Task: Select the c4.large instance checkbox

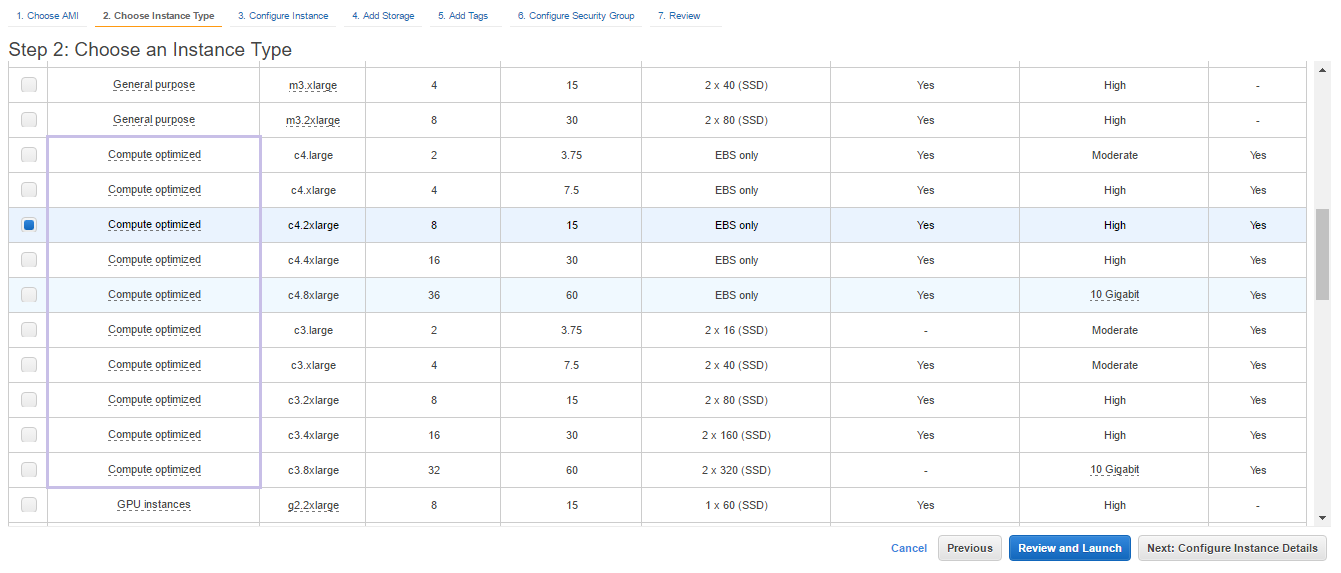Action: [x=29, y=155]
